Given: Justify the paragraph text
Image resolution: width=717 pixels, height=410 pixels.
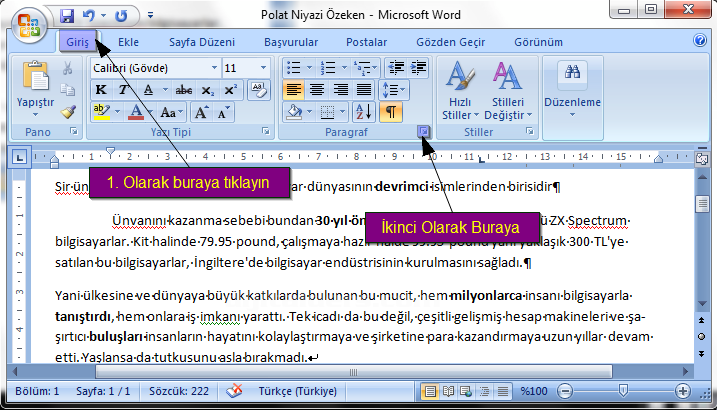Looking at the screenshot, I should (364, 90).
